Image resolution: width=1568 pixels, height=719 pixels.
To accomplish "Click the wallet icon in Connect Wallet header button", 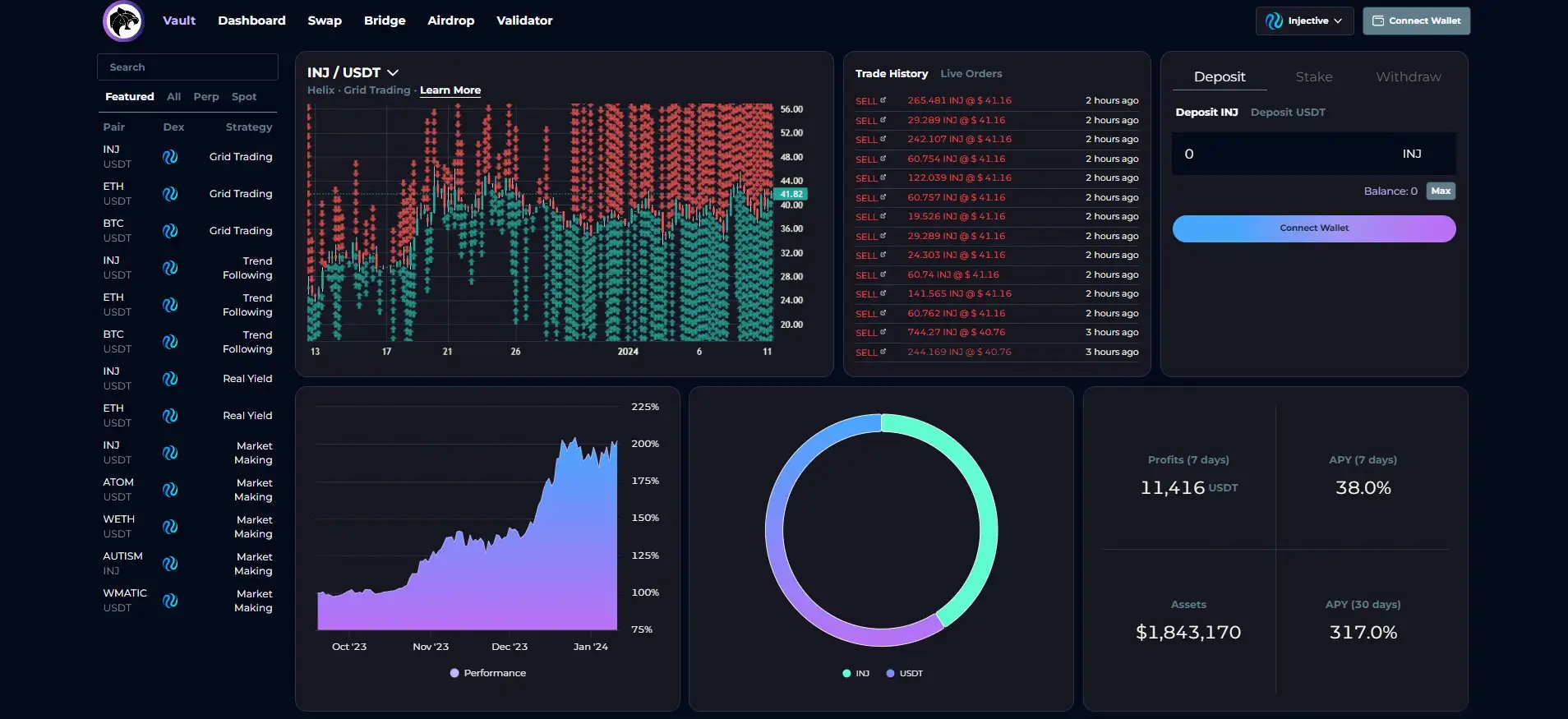I will (1378, 21).
